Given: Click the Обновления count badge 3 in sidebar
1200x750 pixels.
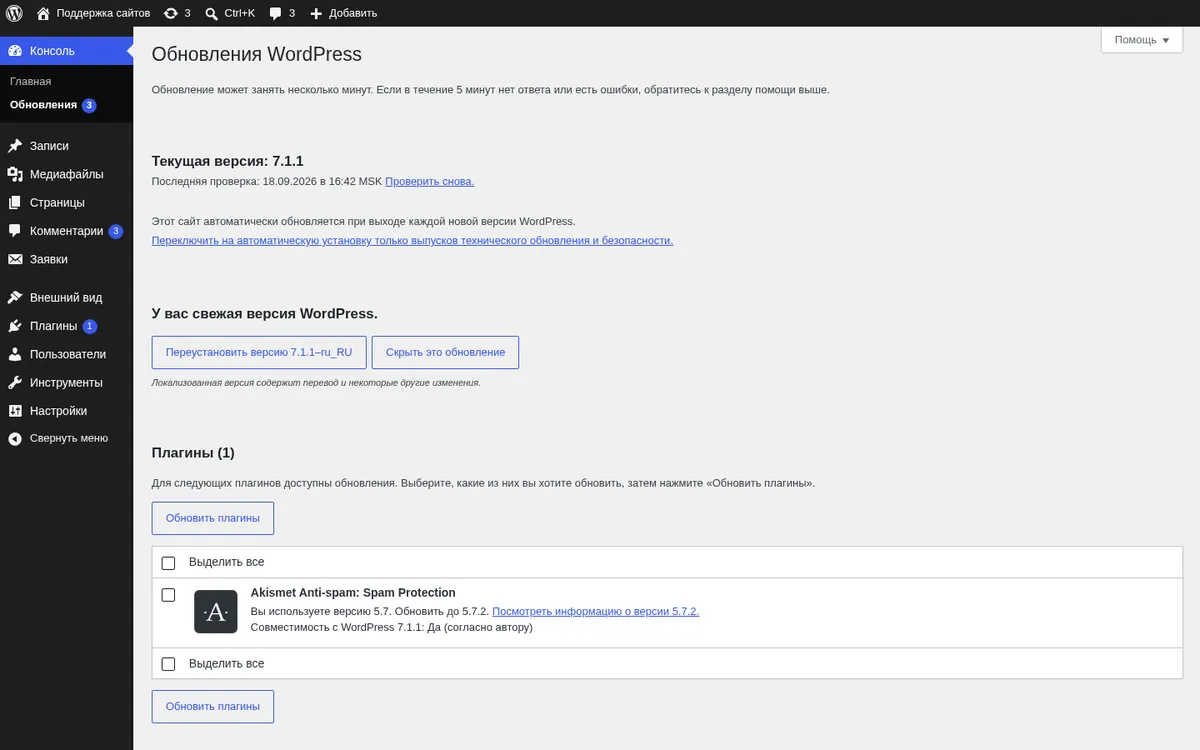Looking at the screenshot, I should pos(89,105).
